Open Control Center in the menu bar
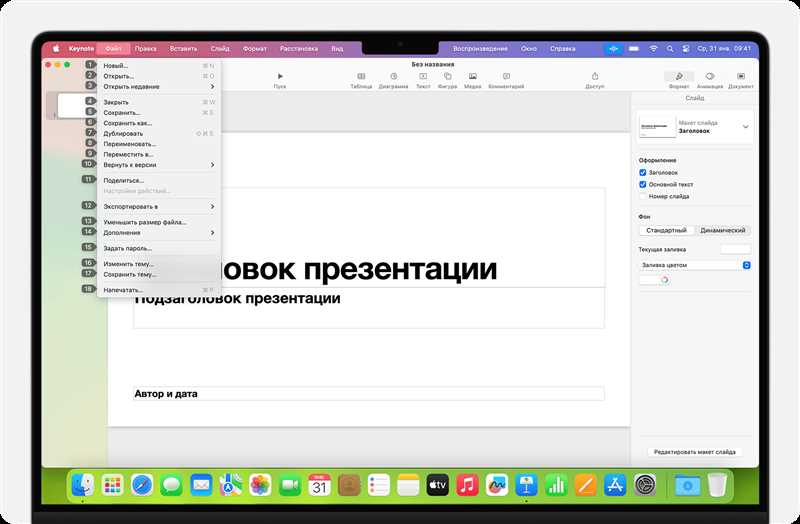This screenshot has width=800, height=524. [686, 48]
